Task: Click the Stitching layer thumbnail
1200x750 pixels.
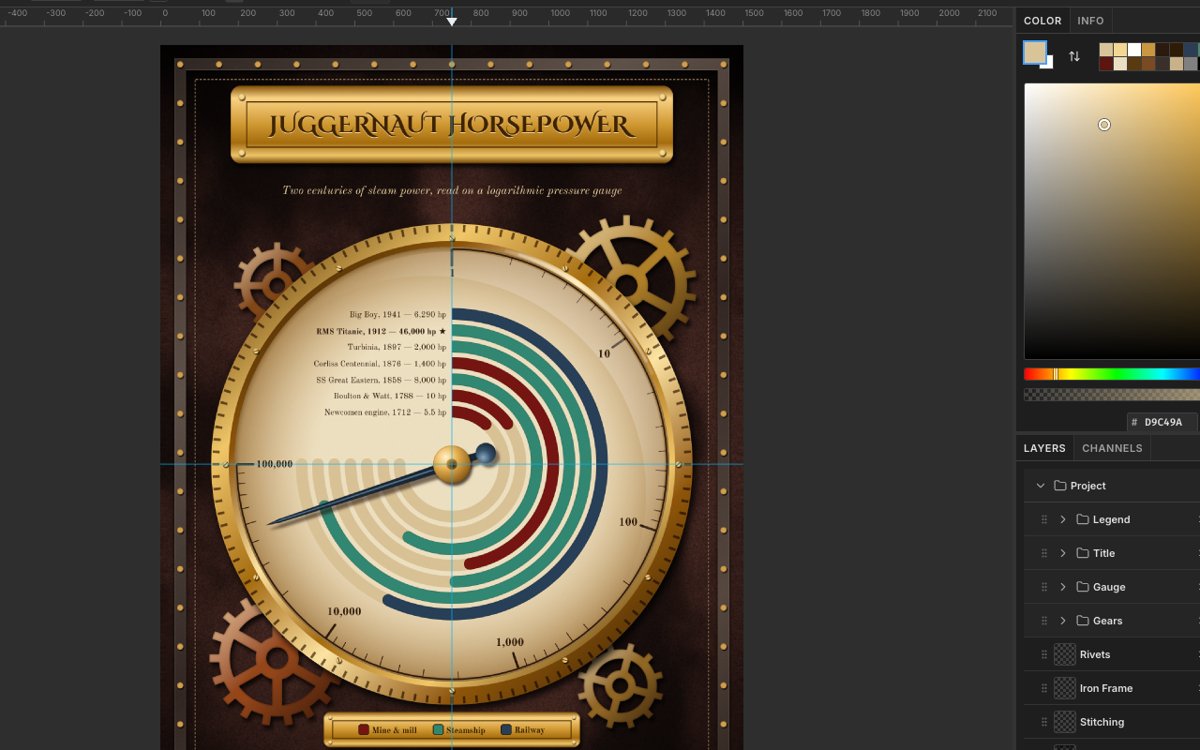Action: pos(1065,722)
